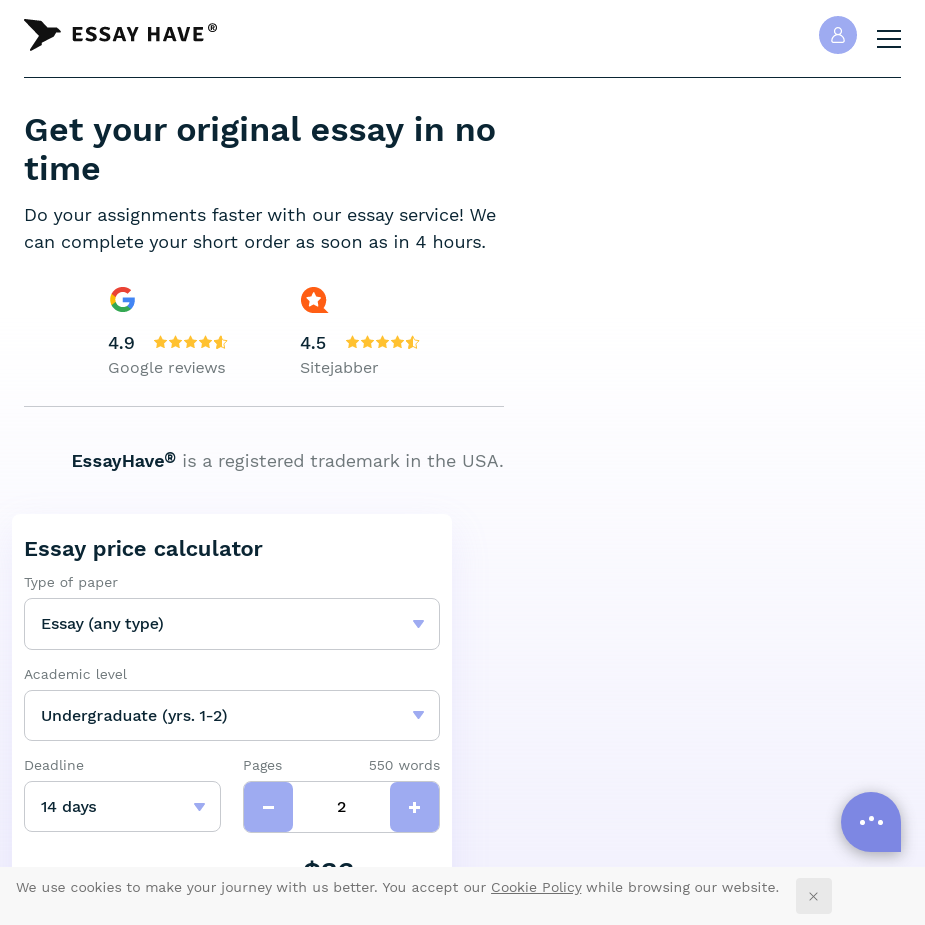925x925 pixels.
Task: Click the Sitejabber star rating
Action: click(x=382, y=342)
